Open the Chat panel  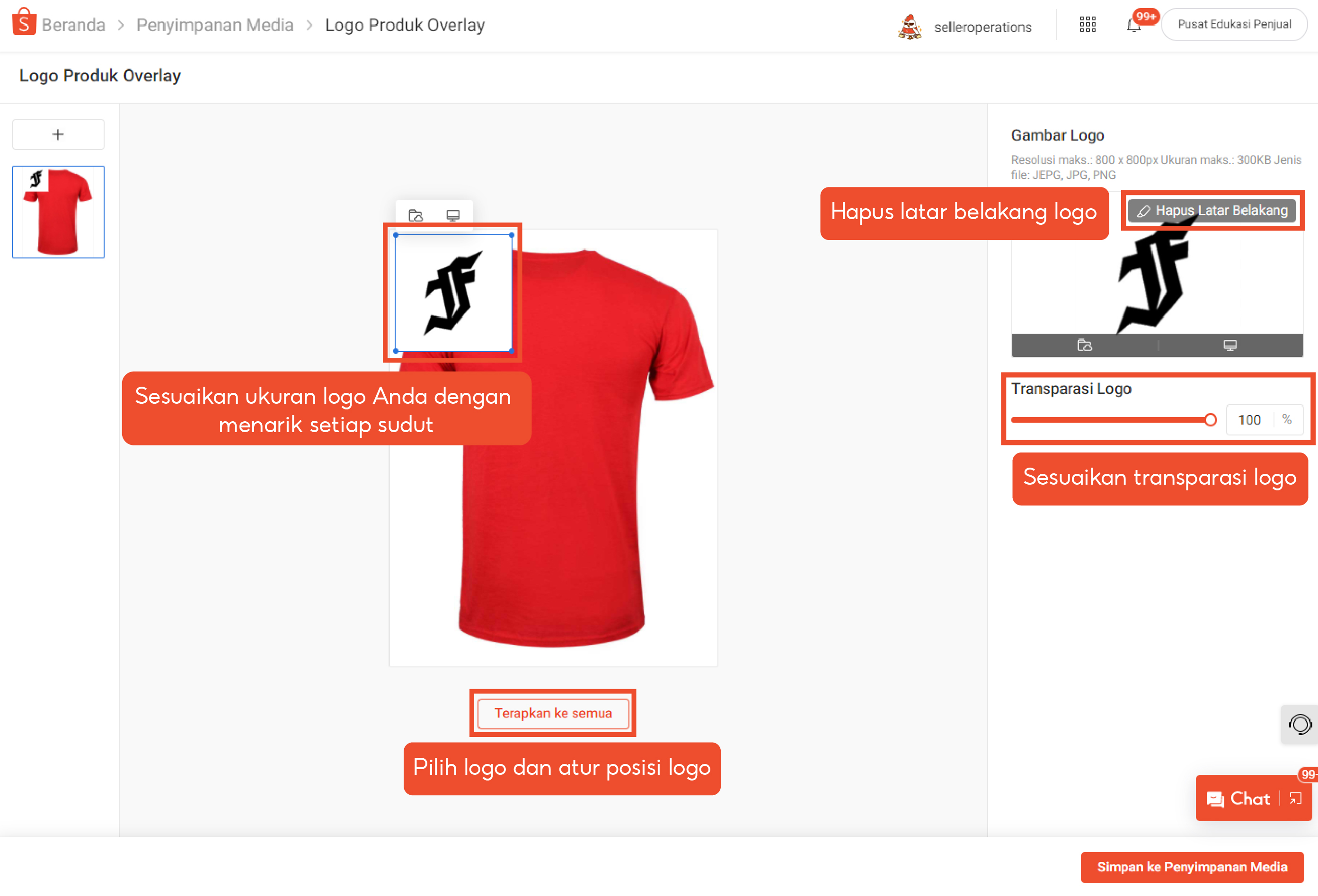click(1242, 798)
